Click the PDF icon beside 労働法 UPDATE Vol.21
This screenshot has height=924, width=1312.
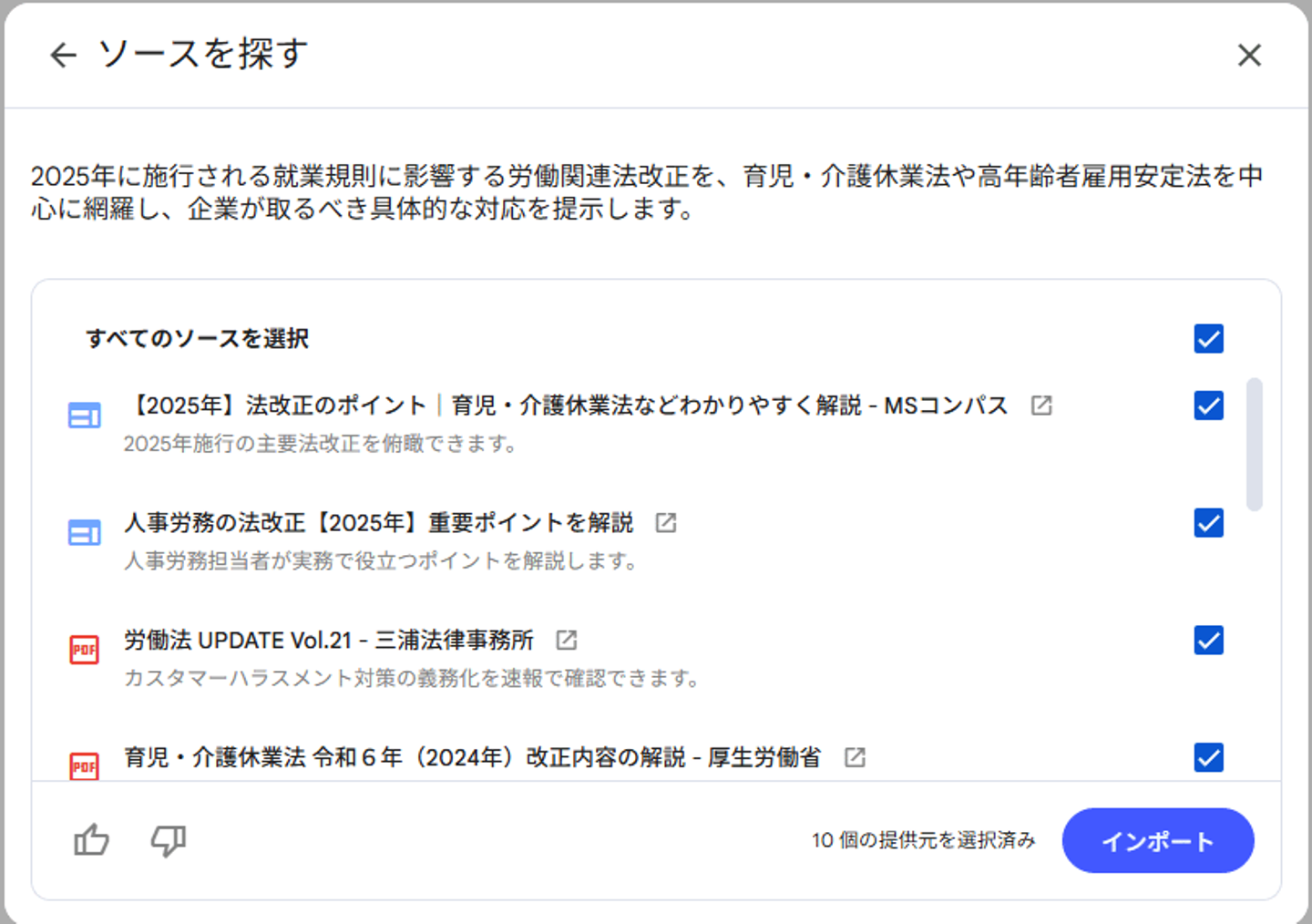(85, 650)
